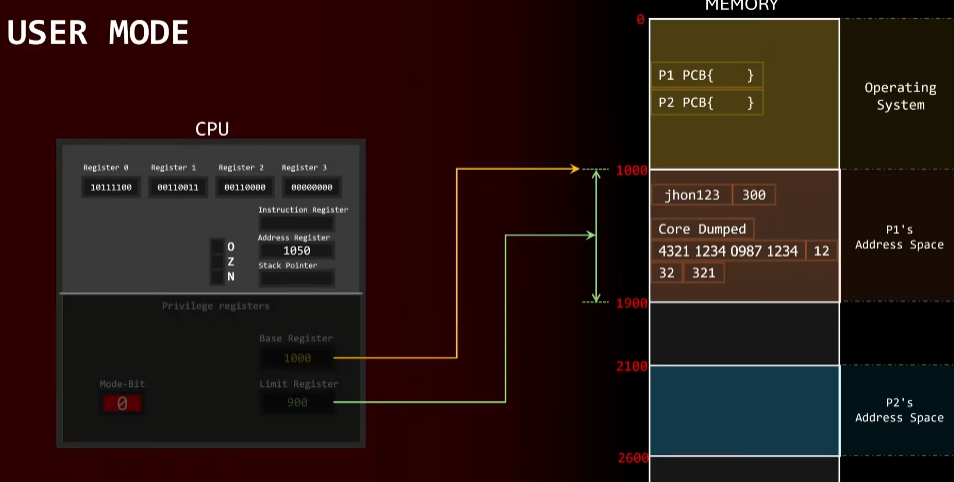
Task: Click the Register 1 label
Action: (x=173, y=167)
